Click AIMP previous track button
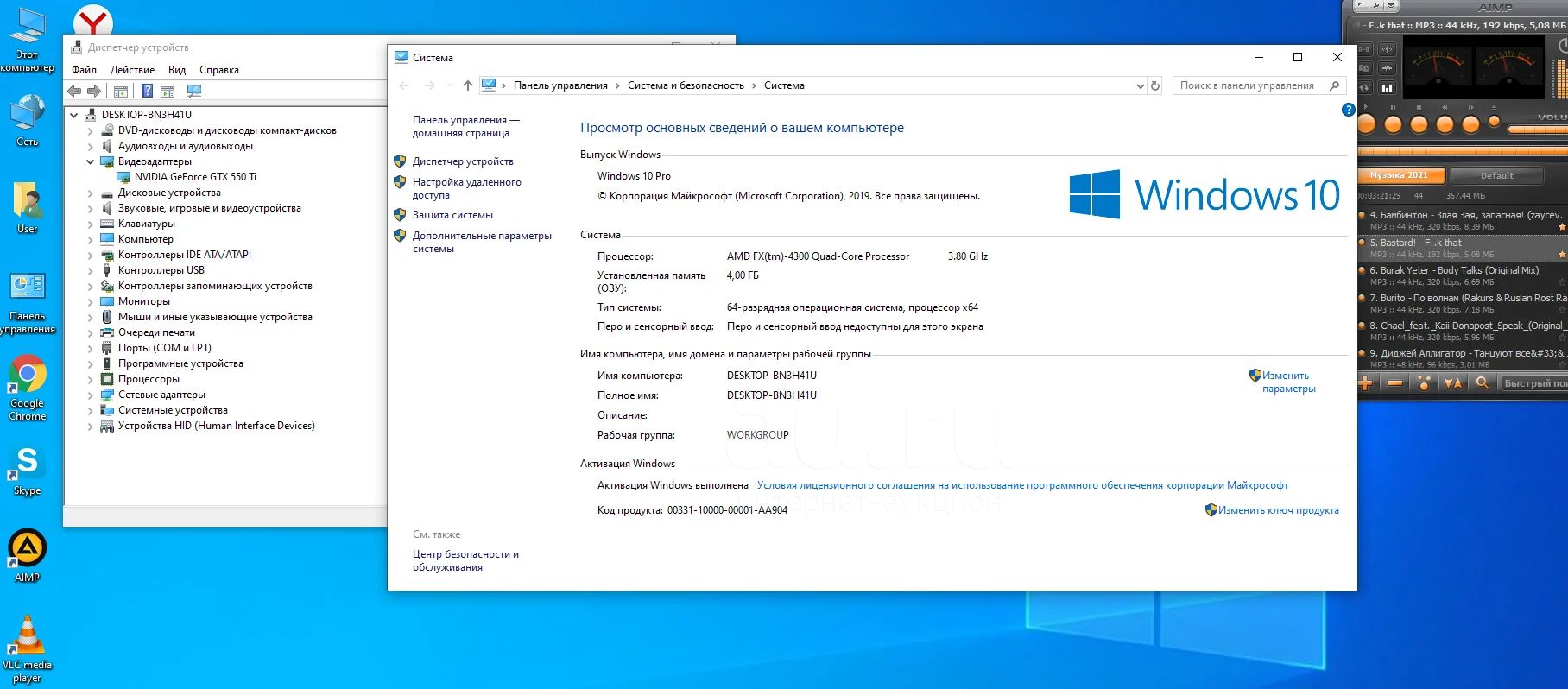The width and height of the screenshot is (1568, 689). click(1445, 123)
